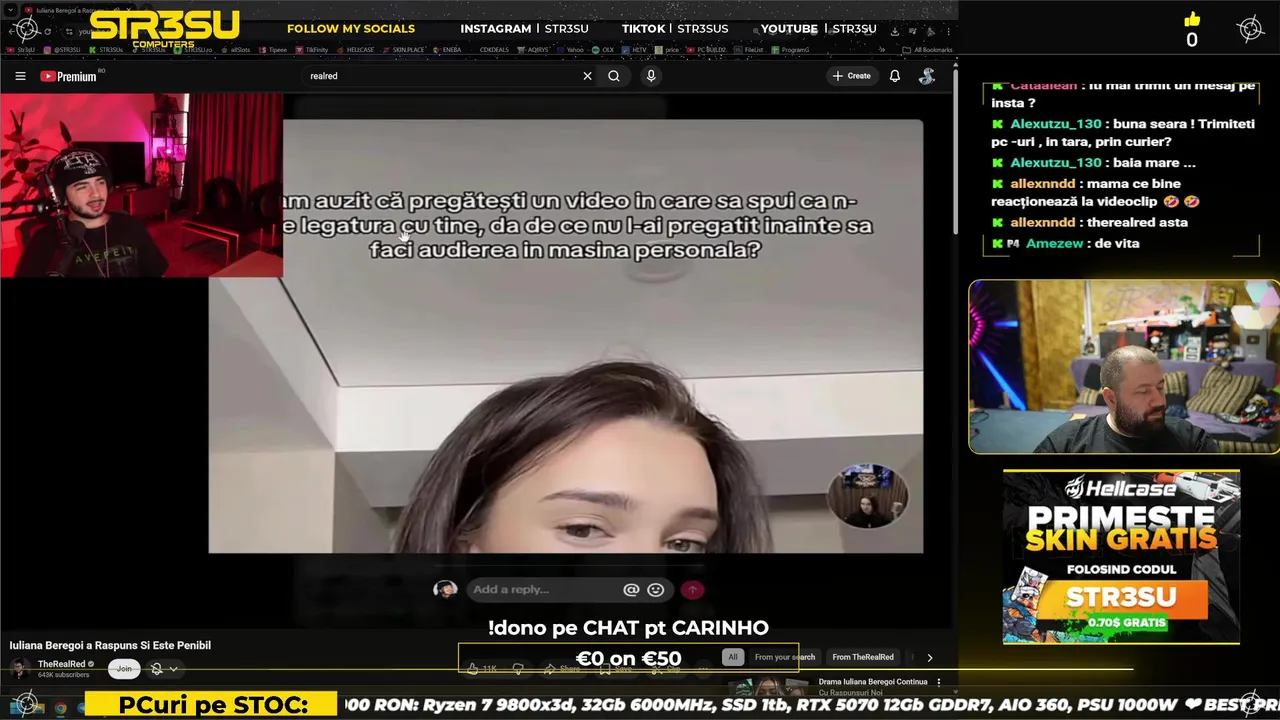
Task: Select the 'From your search' chip
Action: 785,657
